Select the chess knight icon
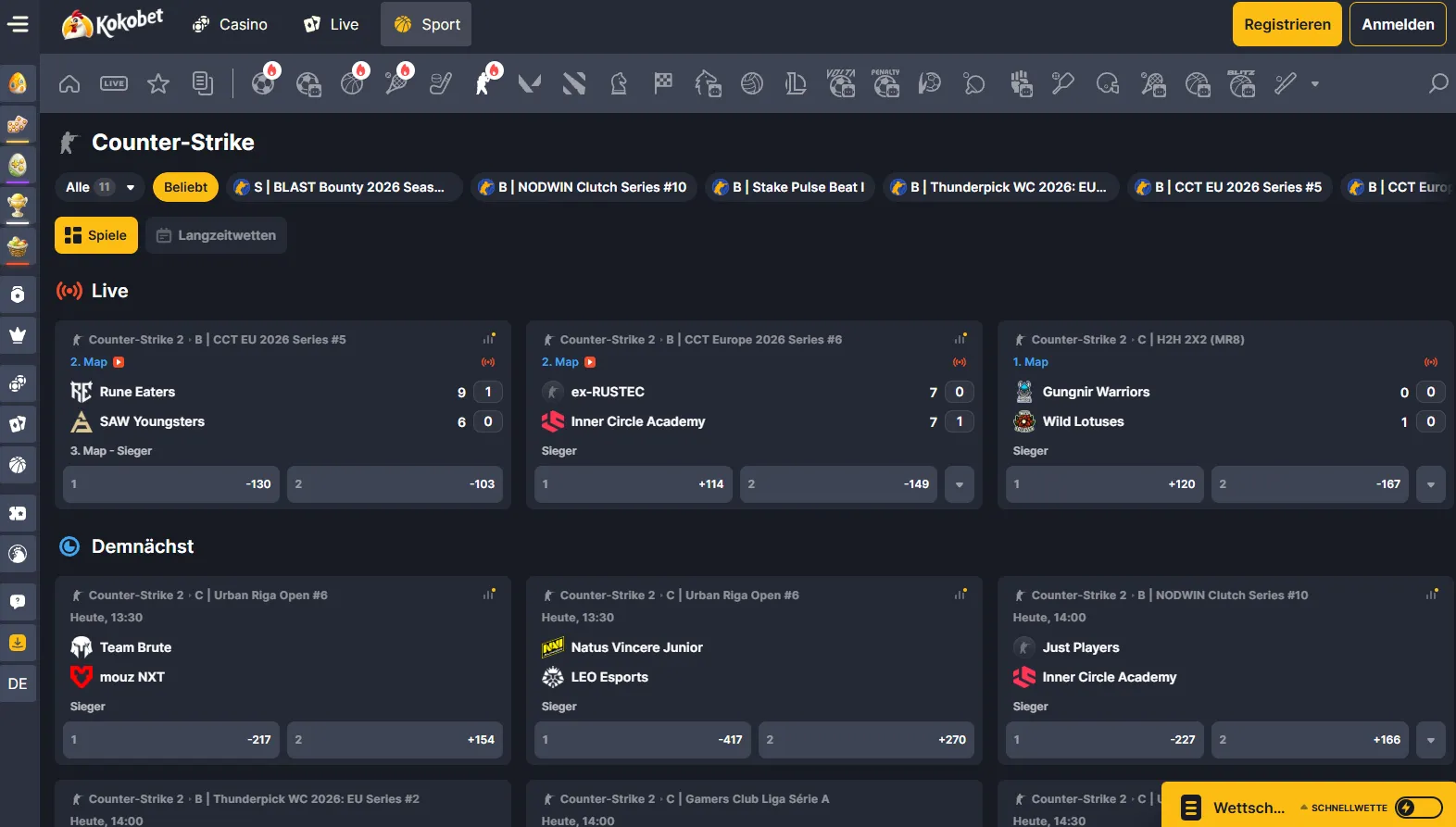 coord(619,83)
